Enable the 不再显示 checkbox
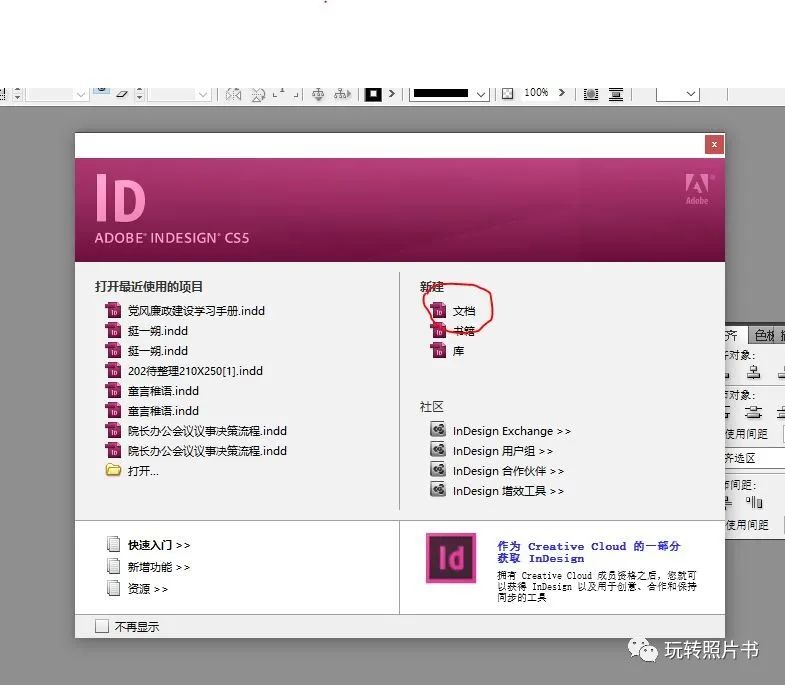This screenshot has width=785, height=685. click(x=101, y=627)
